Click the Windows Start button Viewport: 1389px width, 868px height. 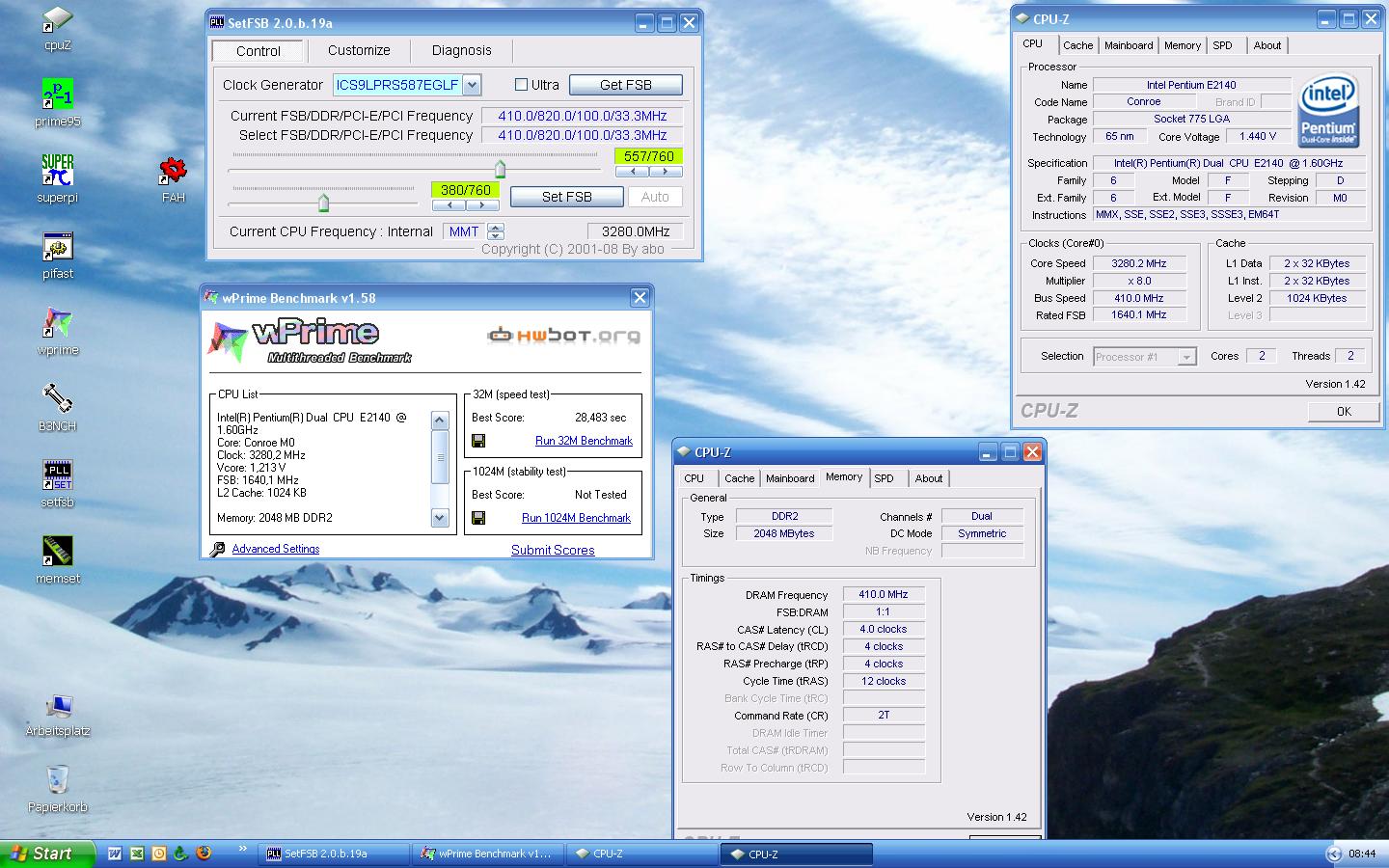coord(47,854)
